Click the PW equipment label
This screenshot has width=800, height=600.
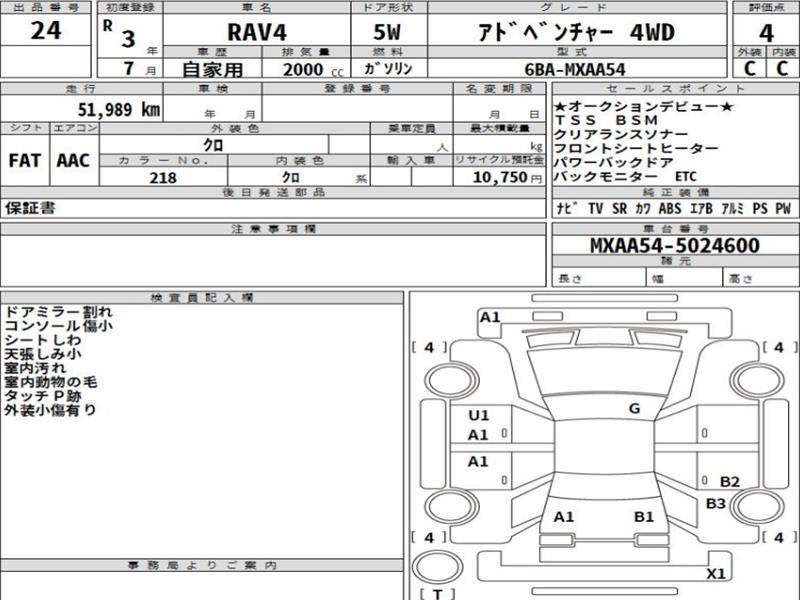tap(782, 209)
